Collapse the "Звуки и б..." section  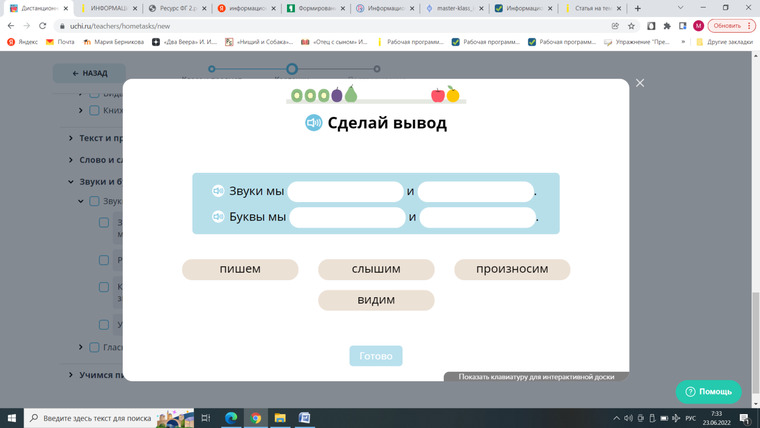pos(70,182)
